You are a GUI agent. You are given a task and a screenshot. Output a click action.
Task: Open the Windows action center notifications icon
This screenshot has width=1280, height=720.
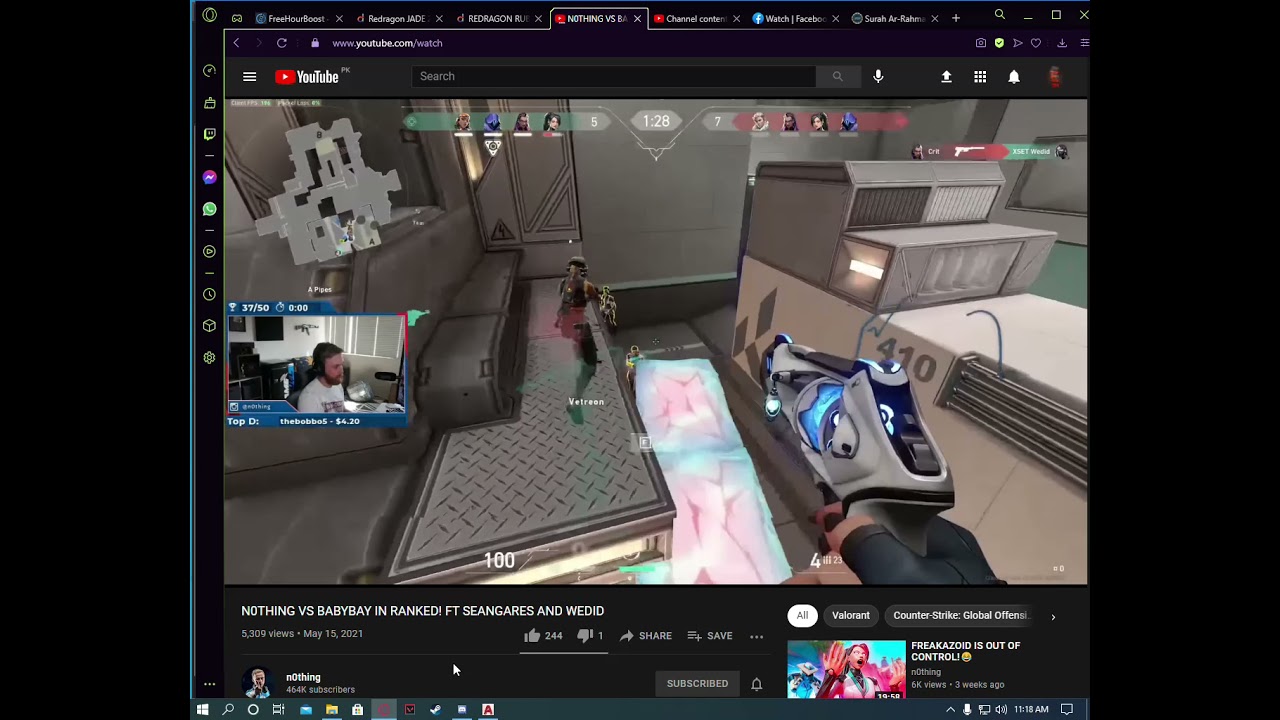point(1066,710)
